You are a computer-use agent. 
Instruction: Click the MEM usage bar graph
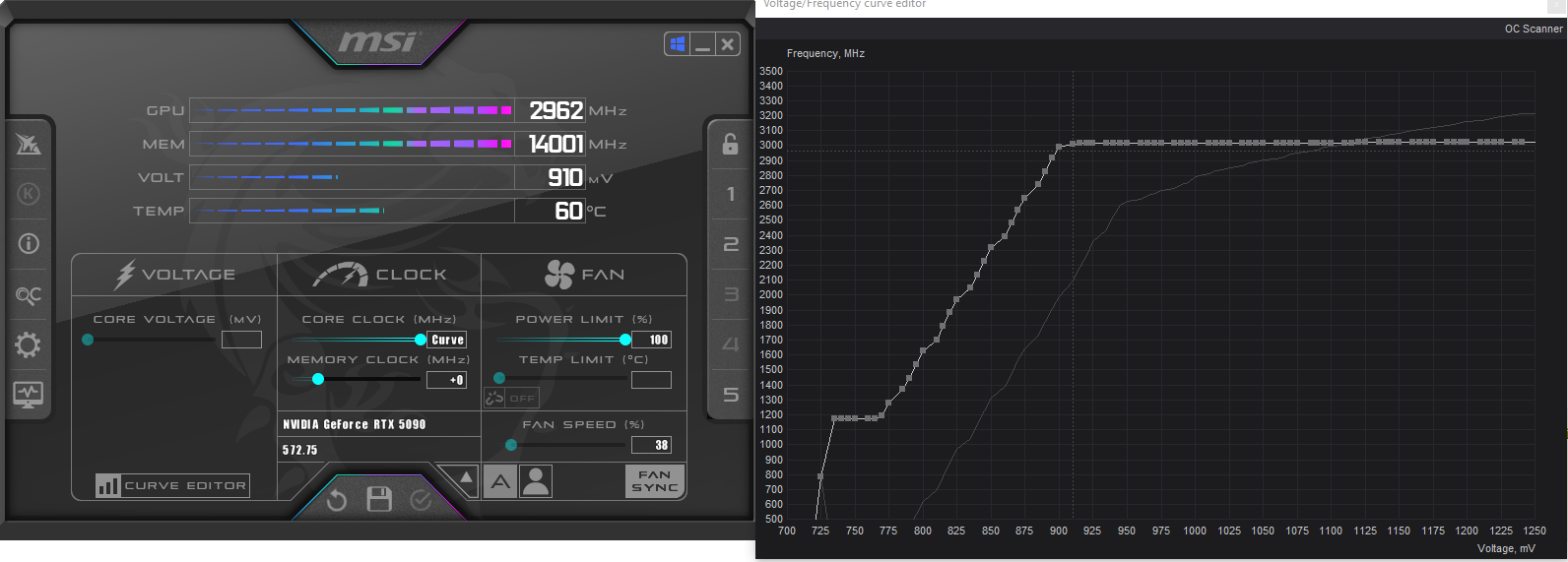click(352, 144)
